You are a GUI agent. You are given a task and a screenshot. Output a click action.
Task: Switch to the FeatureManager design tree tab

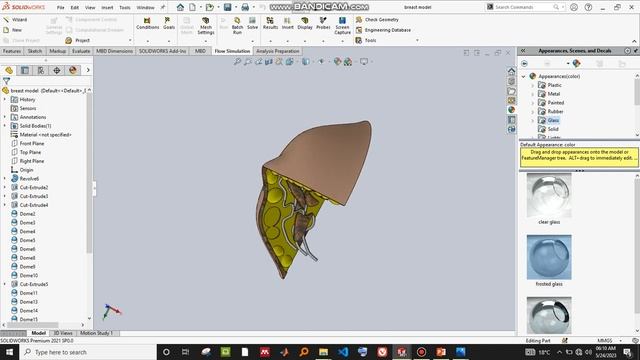coord(9,70)
